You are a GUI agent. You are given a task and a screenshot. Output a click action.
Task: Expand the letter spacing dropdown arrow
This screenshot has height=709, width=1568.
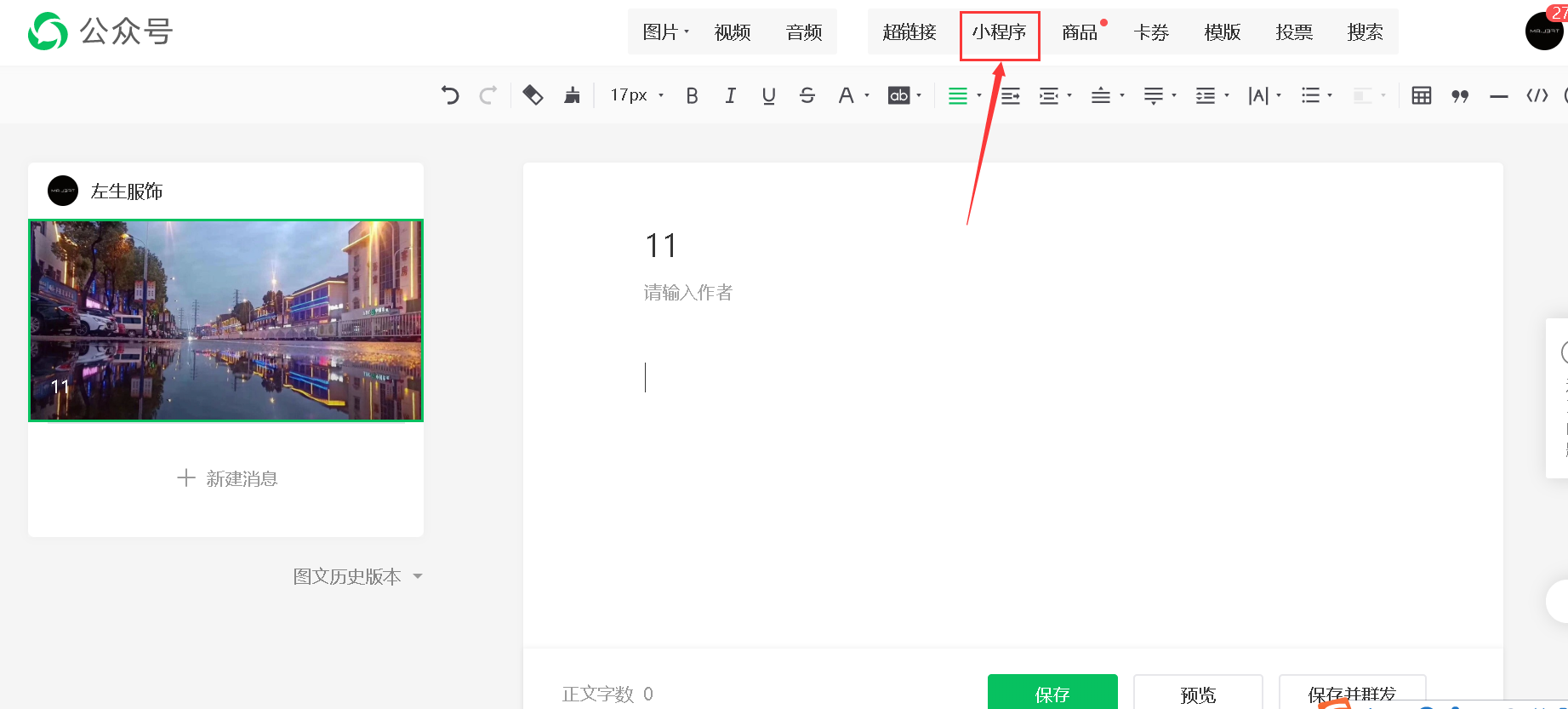pos(1279,95)
